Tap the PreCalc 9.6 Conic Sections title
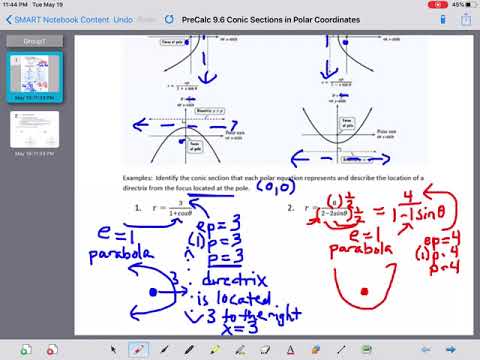 pos(271,20)
